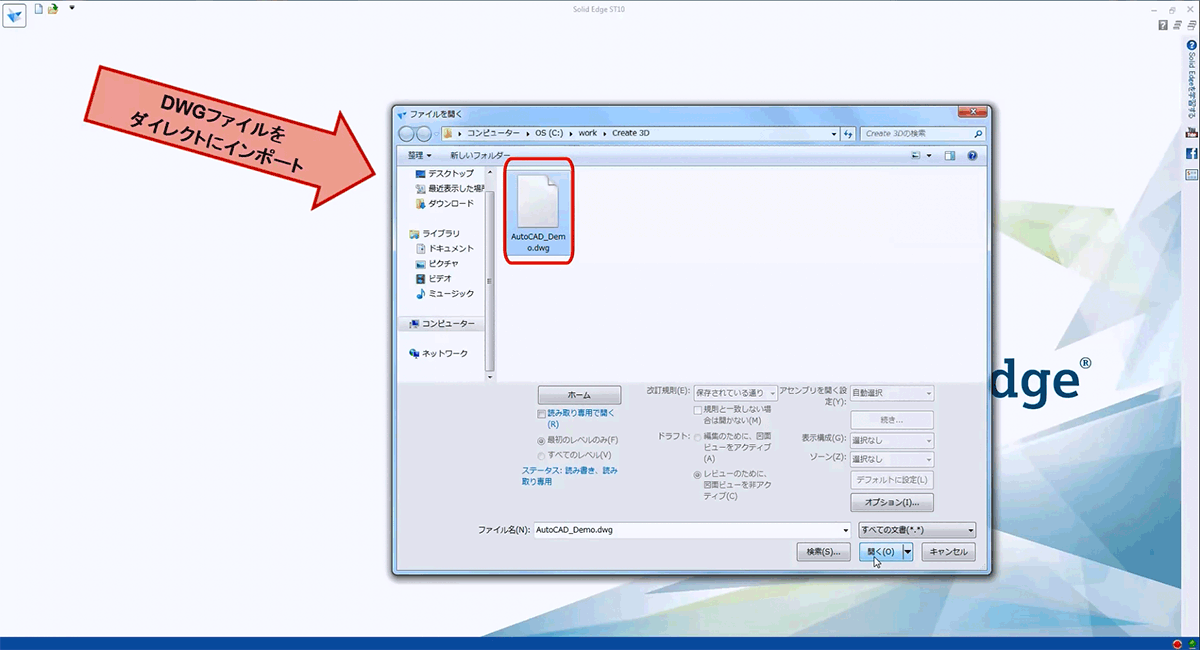
Task: Select the AutoCAD_Demo.dwg file thumbnail
Action: 538,210
